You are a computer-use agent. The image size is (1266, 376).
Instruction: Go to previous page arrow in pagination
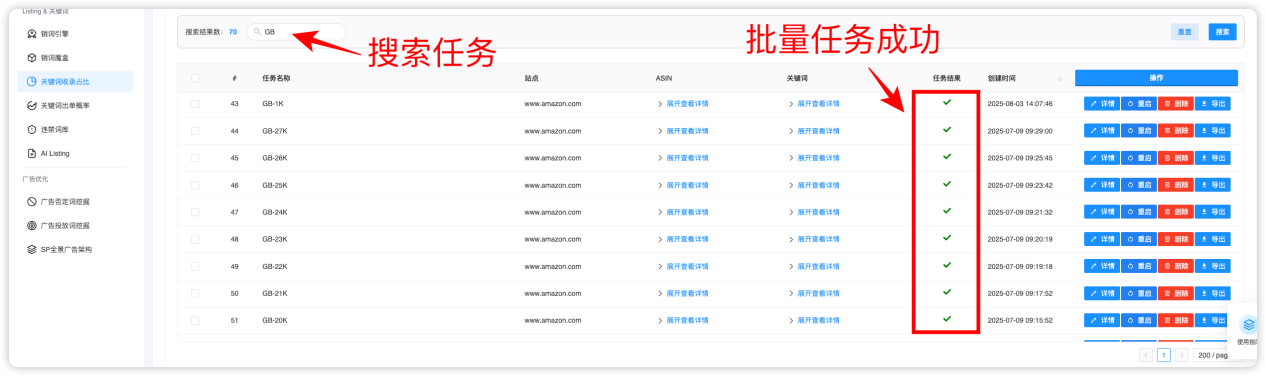click(x=1146, y=355)
